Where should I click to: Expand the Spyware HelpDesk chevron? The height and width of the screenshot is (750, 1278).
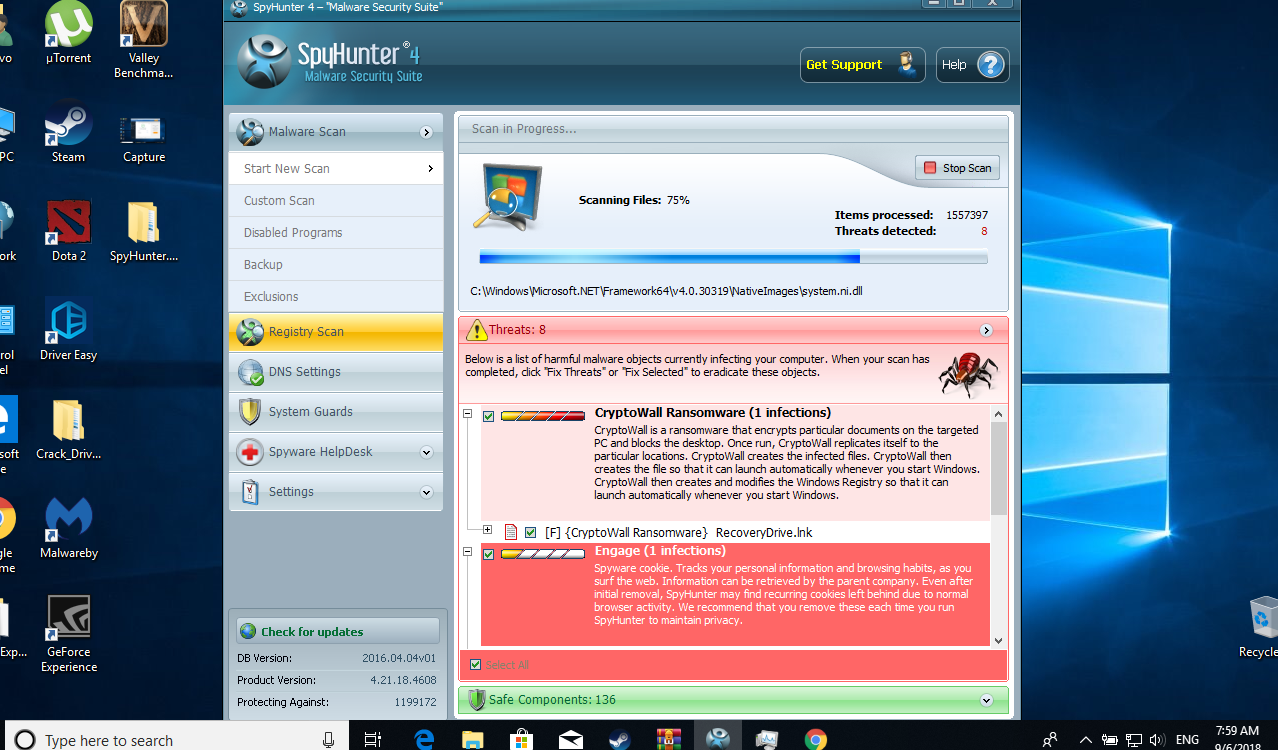pos(427,452)
